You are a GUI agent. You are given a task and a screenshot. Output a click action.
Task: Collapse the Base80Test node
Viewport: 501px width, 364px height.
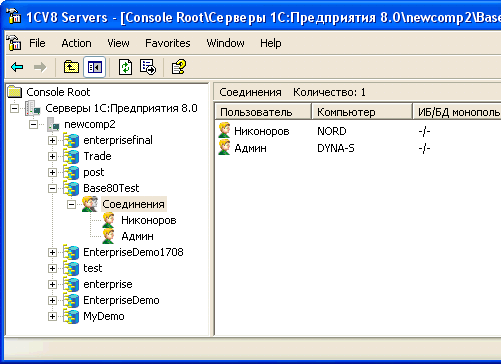tap(52, 188)
